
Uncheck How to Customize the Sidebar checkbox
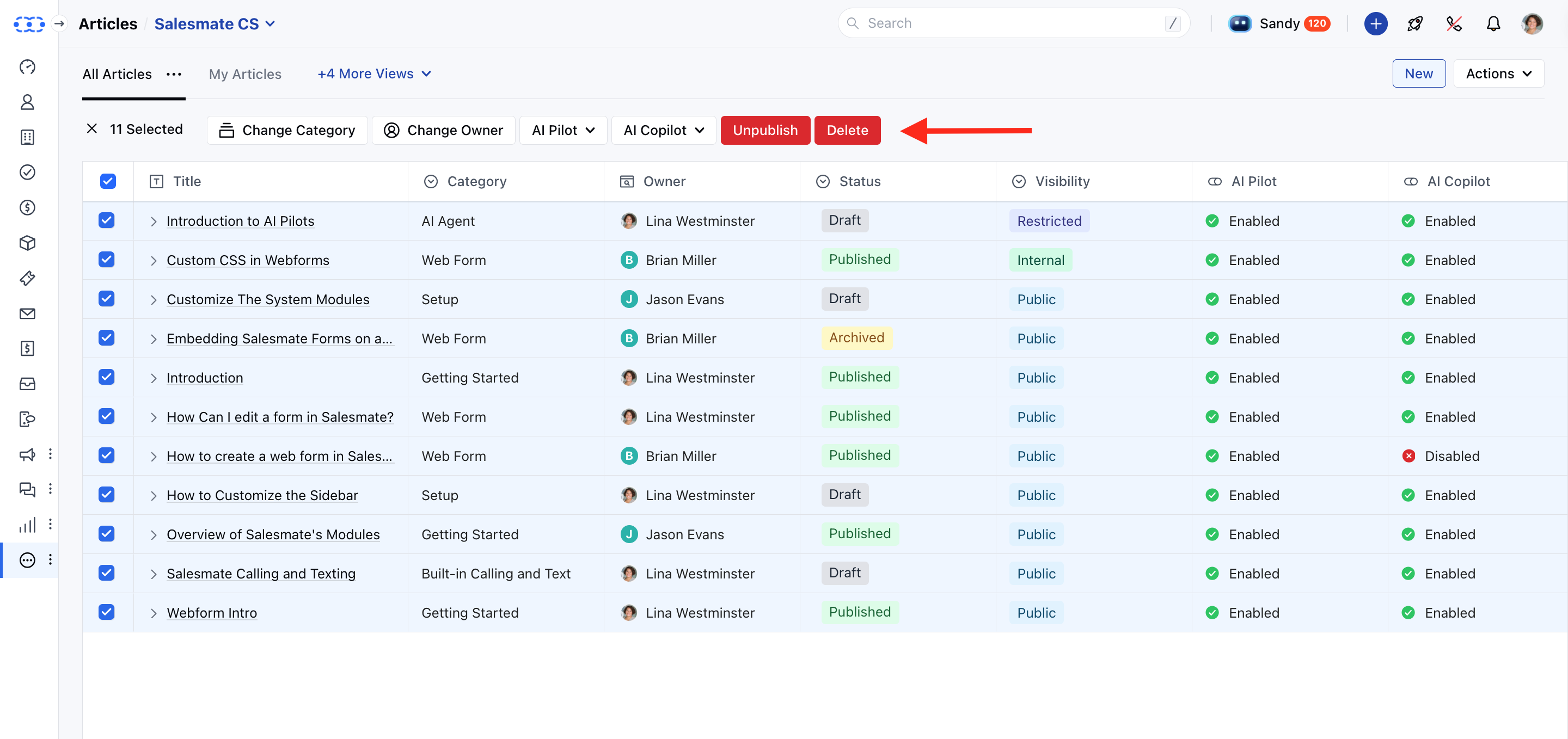coord(107,495)
